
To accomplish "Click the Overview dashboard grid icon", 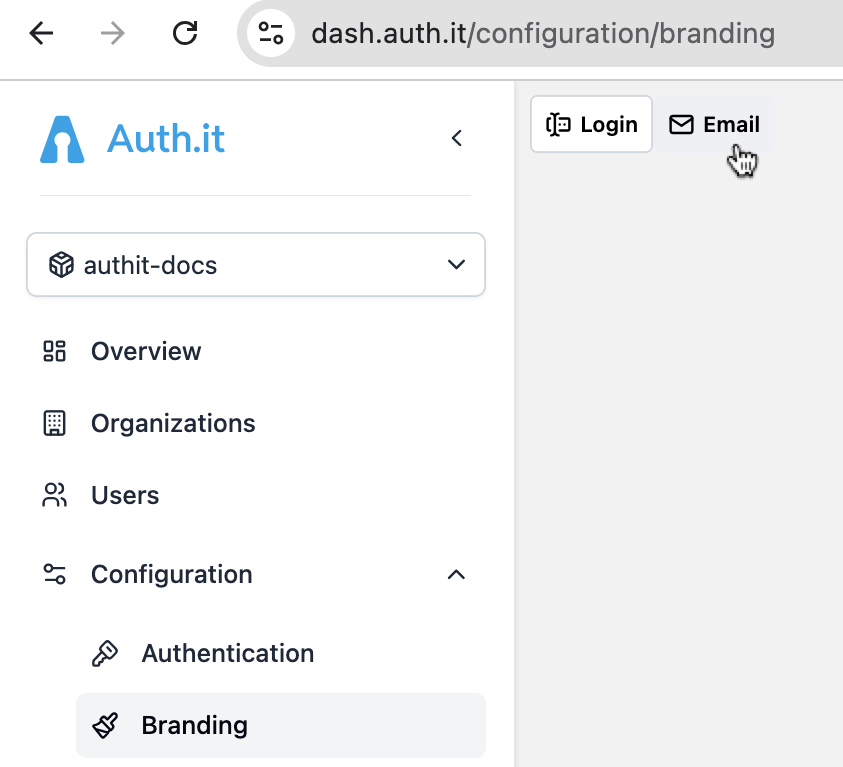I will (x=54, y=351).
